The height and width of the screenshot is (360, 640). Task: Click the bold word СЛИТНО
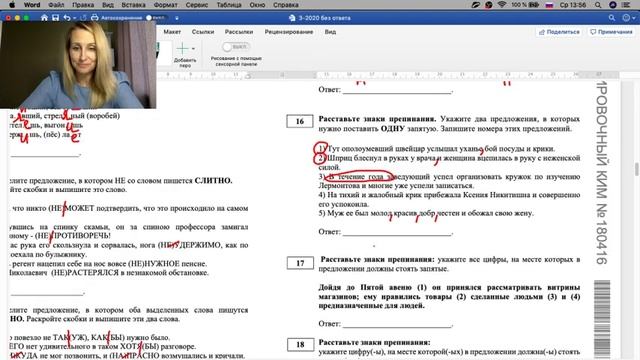(213, 180)
